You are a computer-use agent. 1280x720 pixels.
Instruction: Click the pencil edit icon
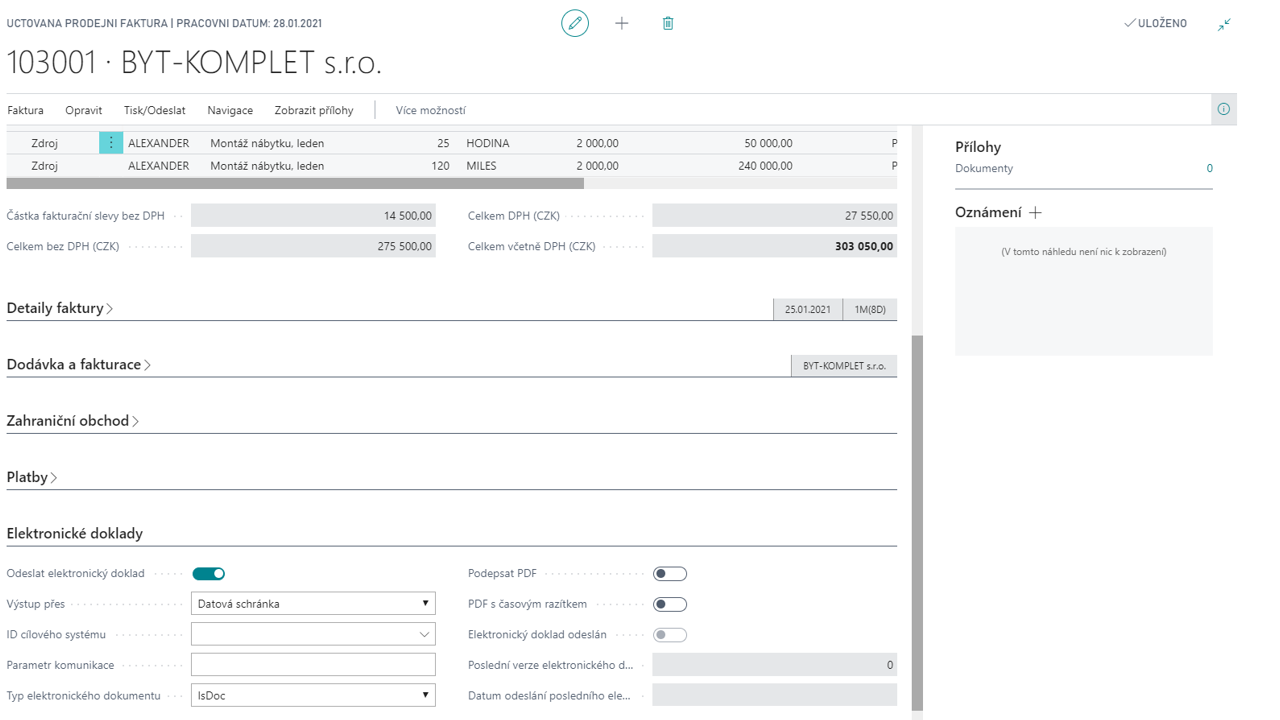575,23
